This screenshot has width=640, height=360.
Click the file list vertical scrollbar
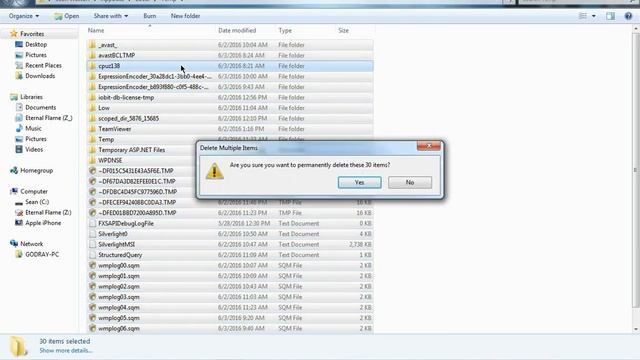(636, 169)
